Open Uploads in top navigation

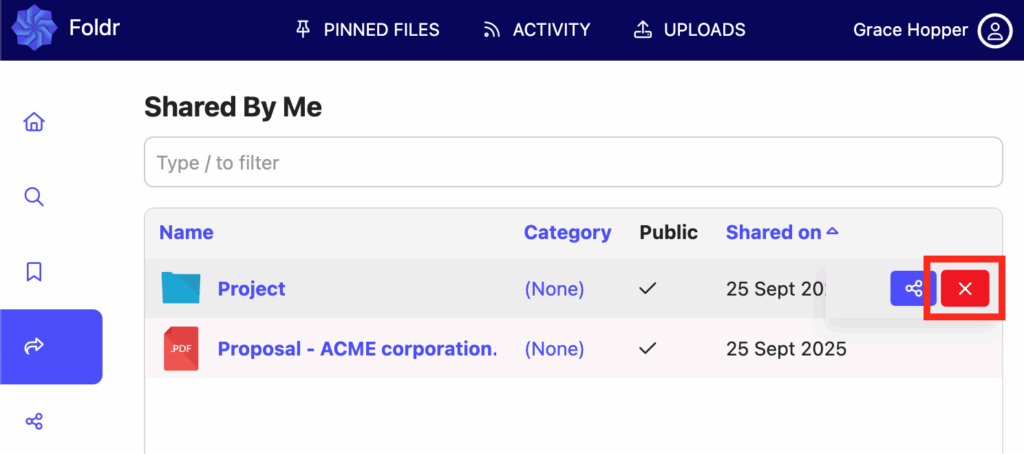(x=690, y=30)
